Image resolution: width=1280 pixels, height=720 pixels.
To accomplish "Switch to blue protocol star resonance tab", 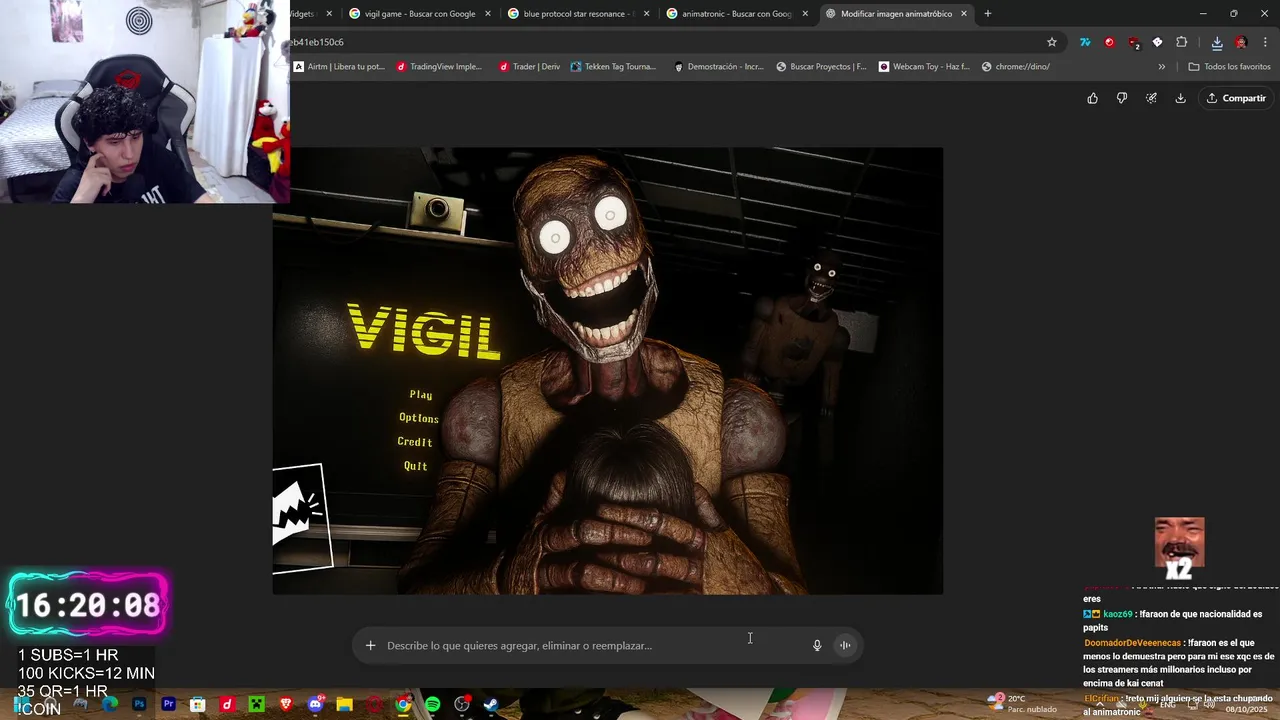I will [578, 14].
